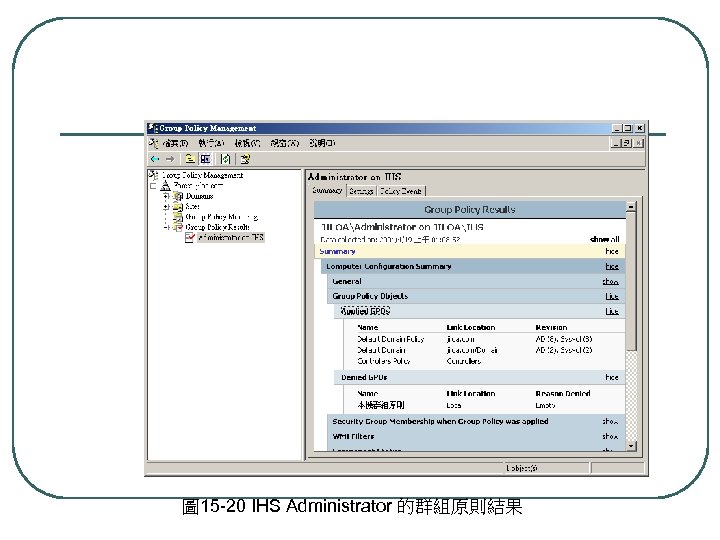
Task: Click the Sites folder icon
Action: click(178, 207)
